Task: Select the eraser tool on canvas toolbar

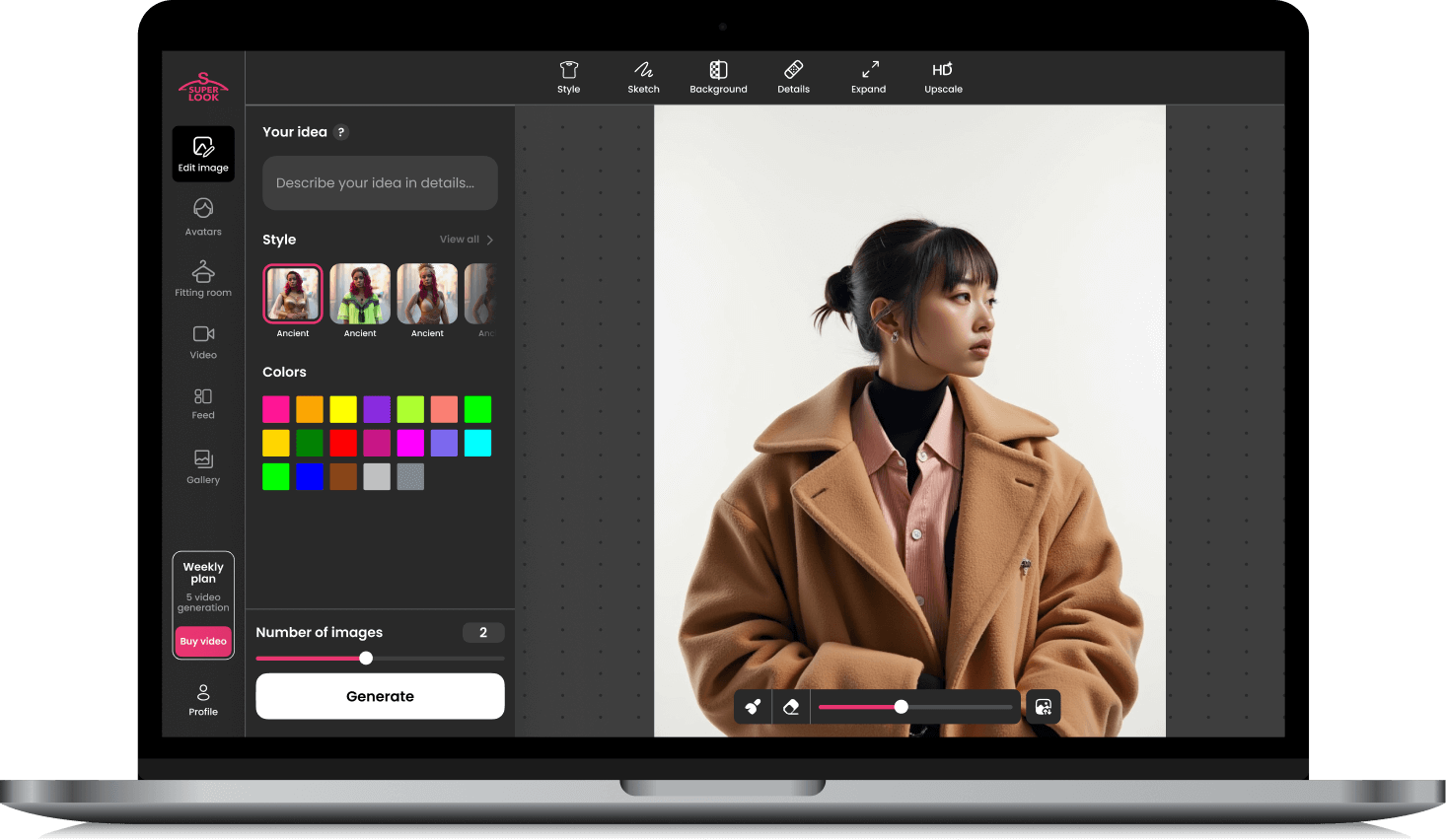Action: point(791,707)
